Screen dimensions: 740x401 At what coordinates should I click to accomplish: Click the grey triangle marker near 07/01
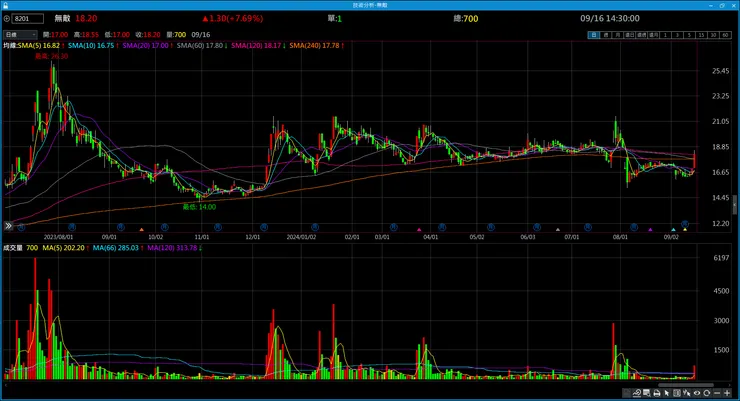click(558, 230)
